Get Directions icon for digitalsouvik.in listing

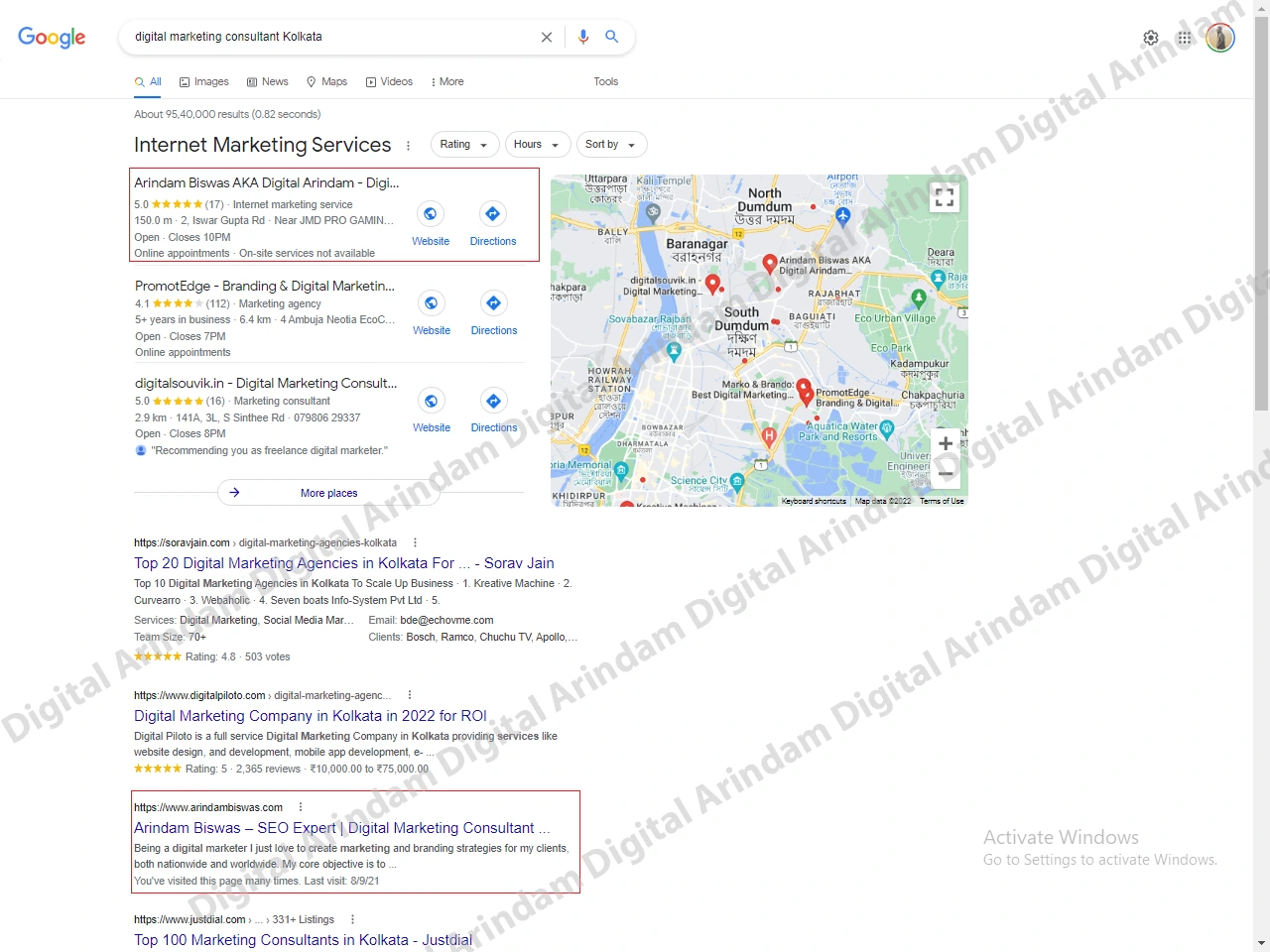[x=494, y=401]
